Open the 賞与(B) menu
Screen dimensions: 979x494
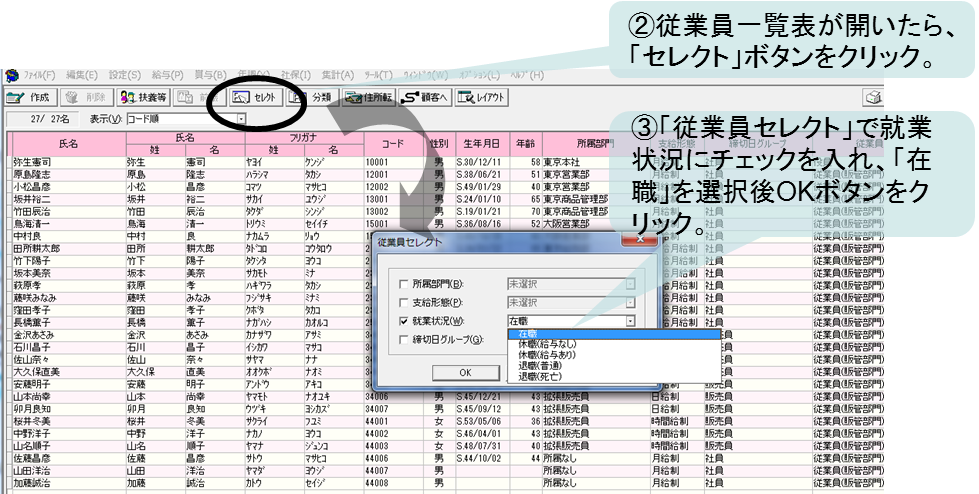[210, 75]
